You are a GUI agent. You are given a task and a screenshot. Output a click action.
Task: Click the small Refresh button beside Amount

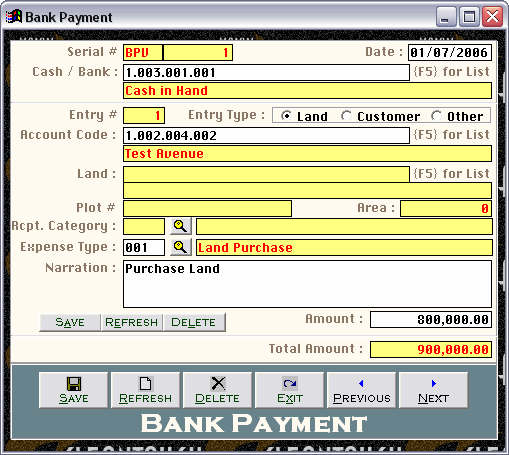132,322
